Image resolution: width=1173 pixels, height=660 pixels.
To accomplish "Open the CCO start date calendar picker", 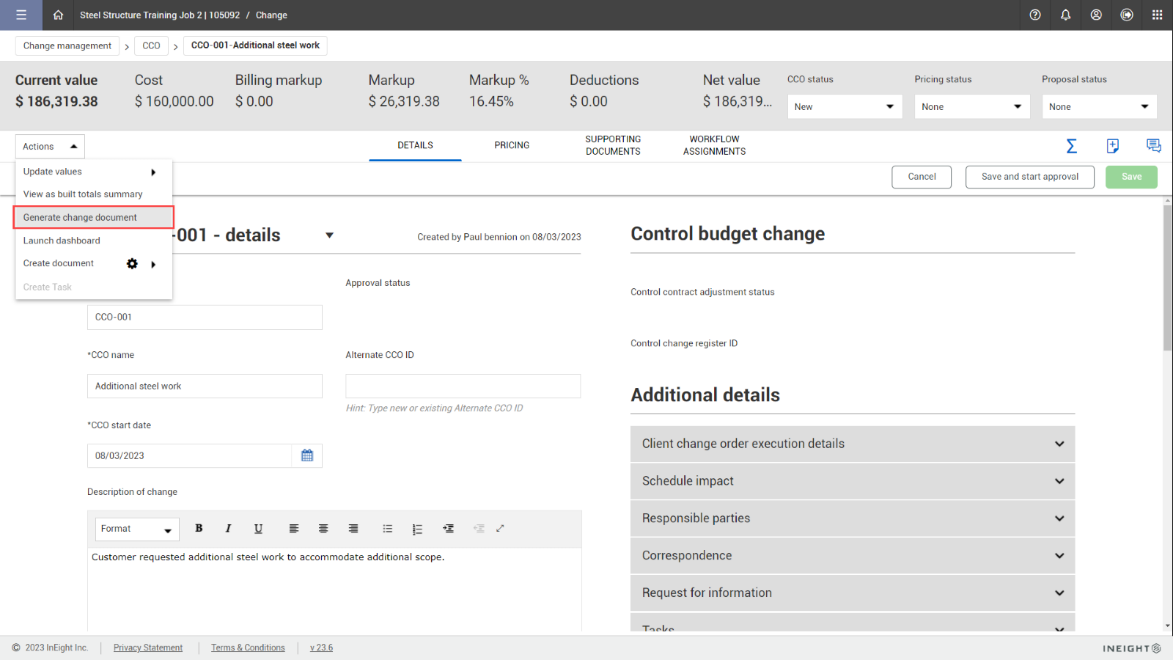I will (307, 456).
